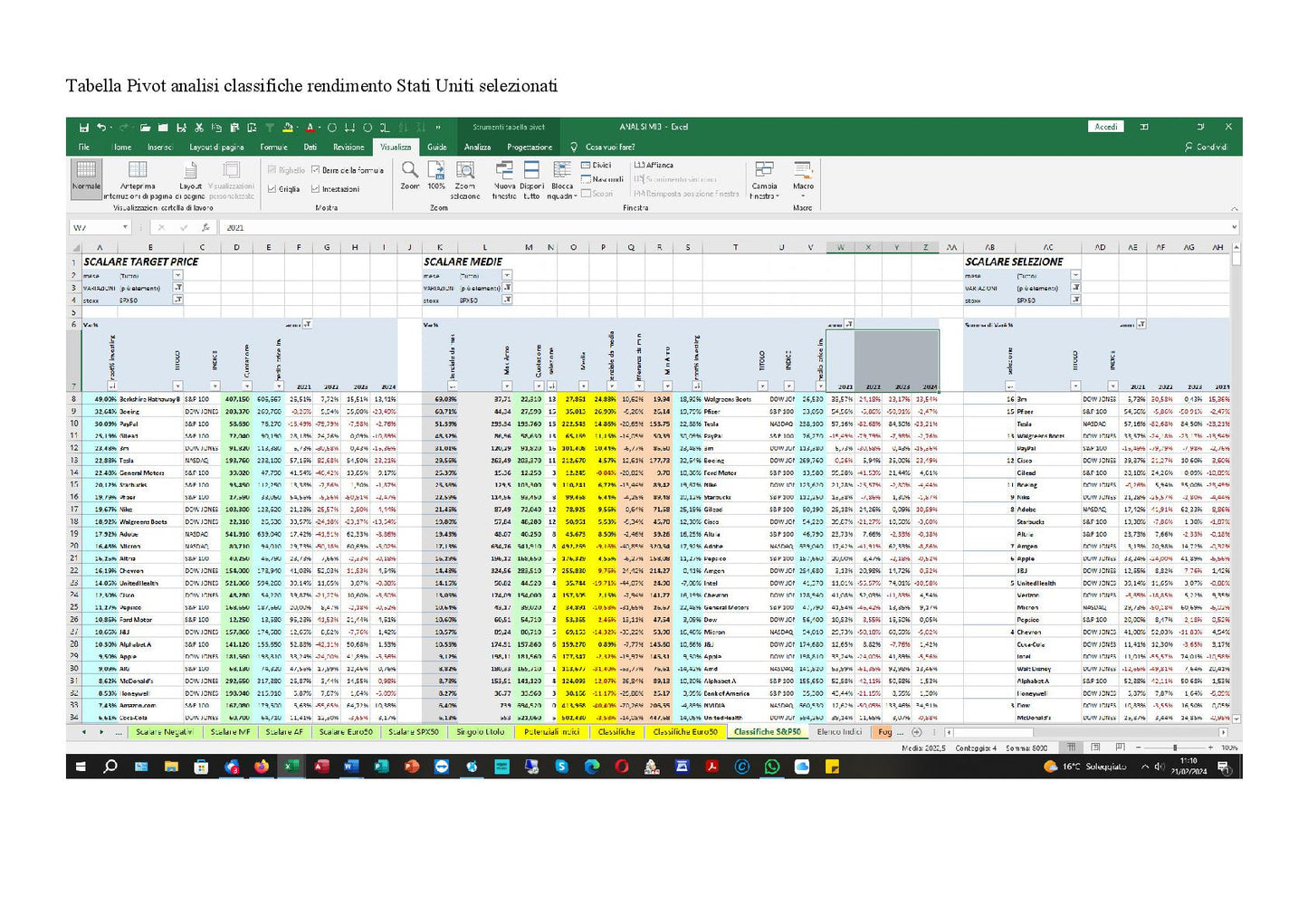Click Disponi tutto

click(x=531, y=179)
